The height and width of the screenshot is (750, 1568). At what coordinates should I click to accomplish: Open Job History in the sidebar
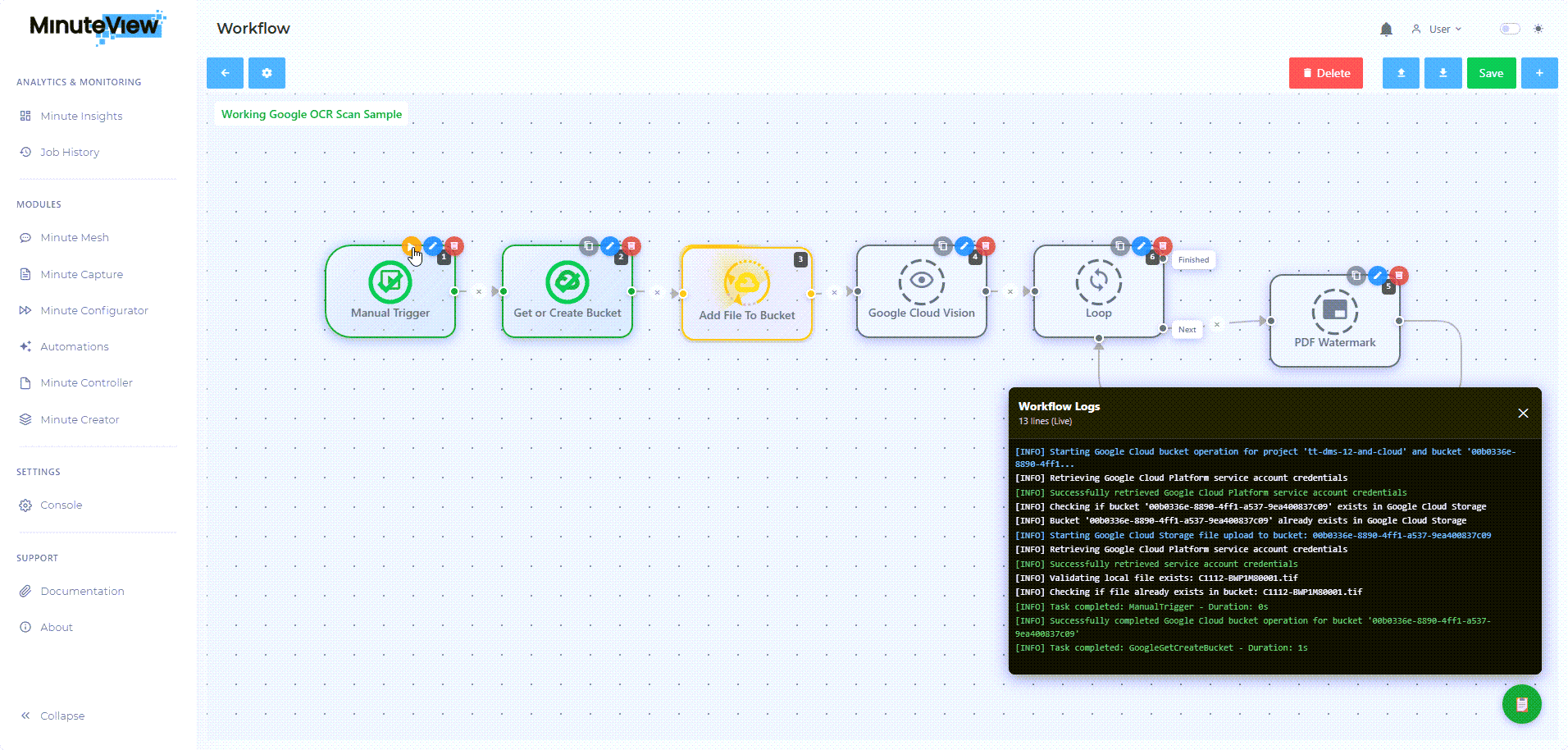(69, 152)
